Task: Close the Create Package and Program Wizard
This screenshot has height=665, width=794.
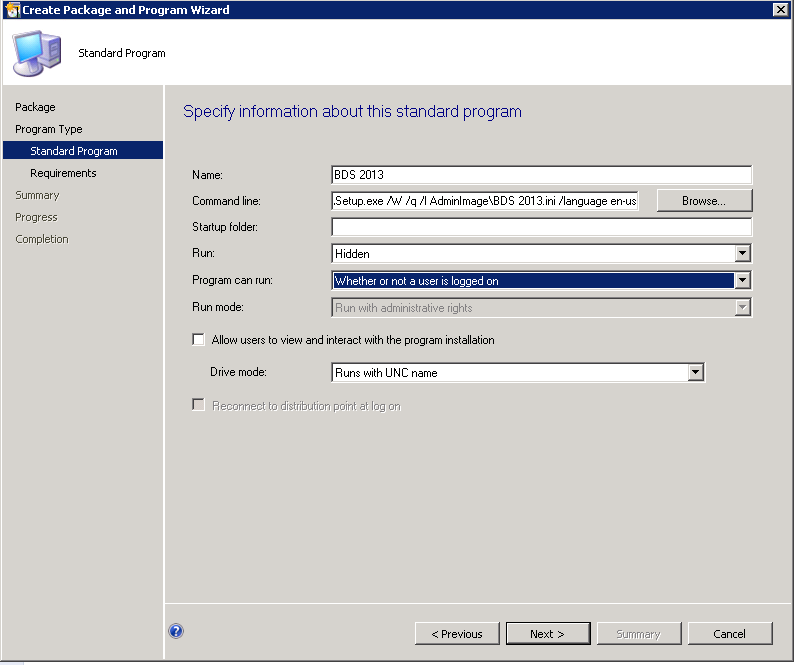Action: point(780,10)
